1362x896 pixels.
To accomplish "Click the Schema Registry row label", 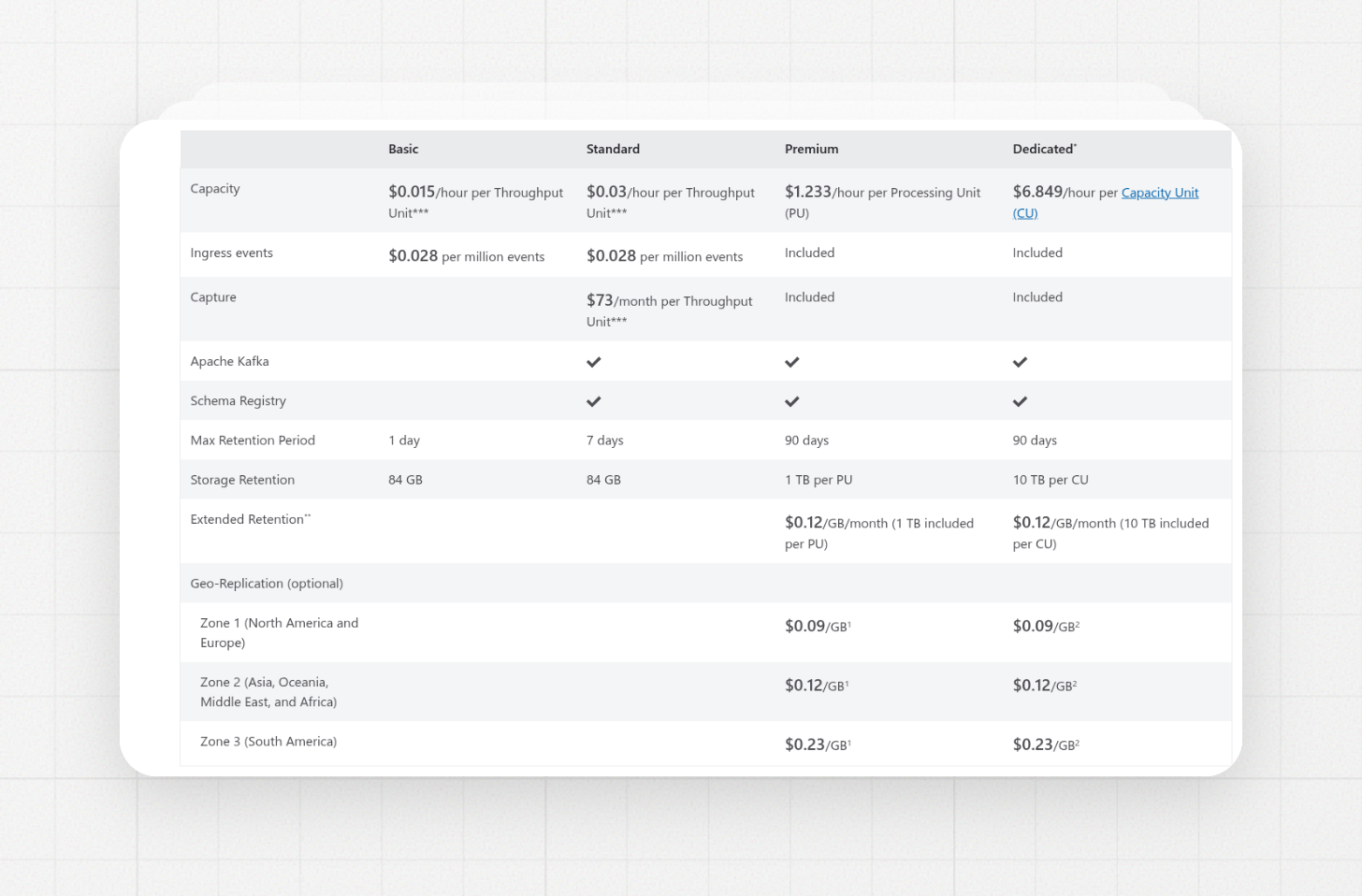I will (x=239, y=401).
